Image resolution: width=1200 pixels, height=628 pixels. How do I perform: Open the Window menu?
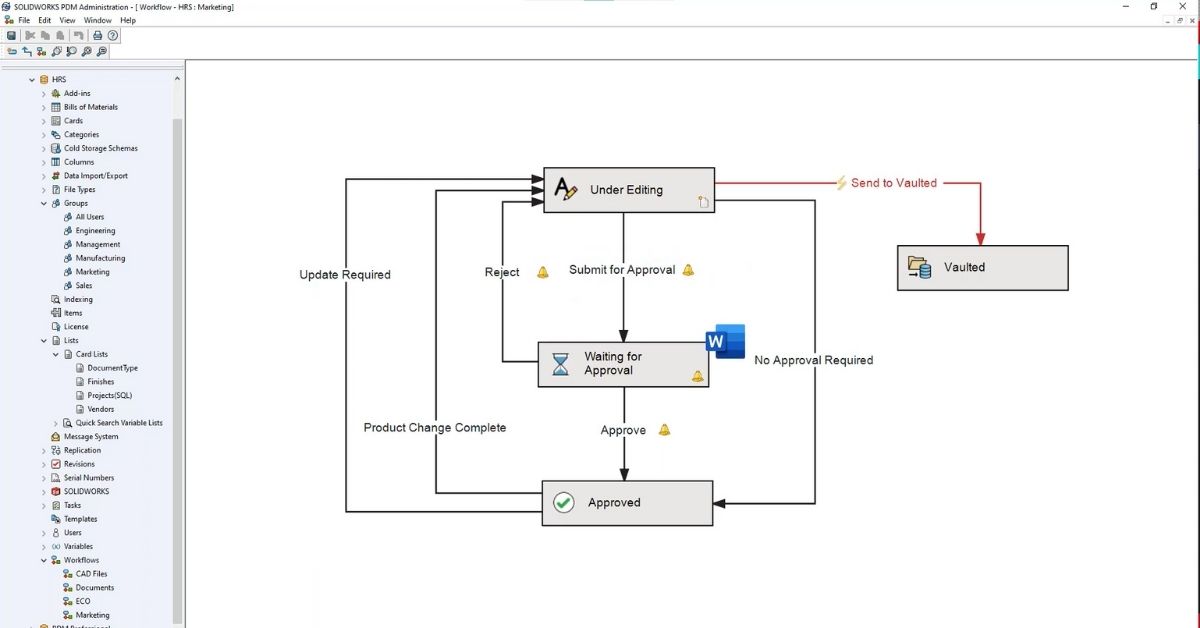click(97, 20)
